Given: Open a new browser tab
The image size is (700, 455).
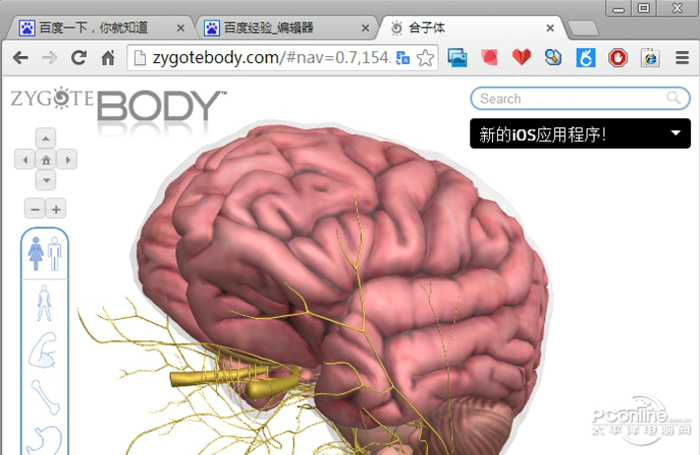Looking at the screenshot, I should click(x=583, y=29).
